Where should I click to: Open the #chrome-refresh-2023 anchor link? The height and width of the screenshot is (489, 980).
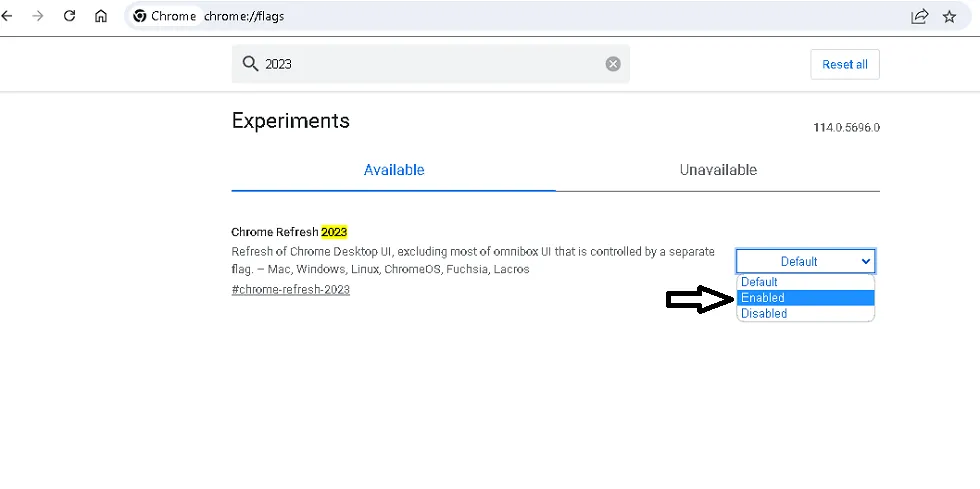pos(290,289)
